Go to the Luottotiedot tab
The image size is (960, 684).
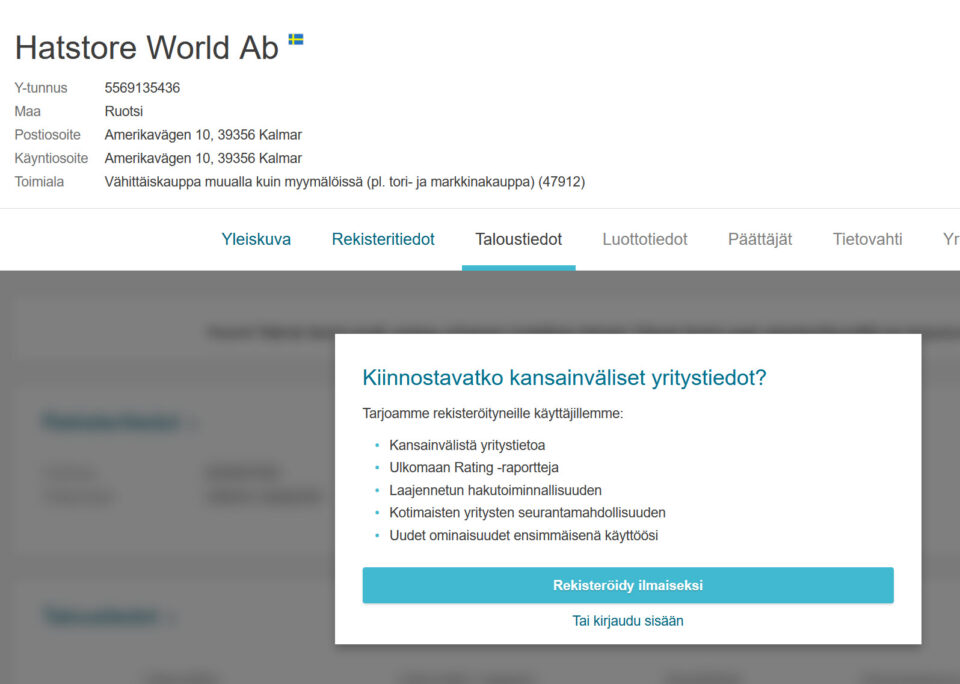pos(645,239)
